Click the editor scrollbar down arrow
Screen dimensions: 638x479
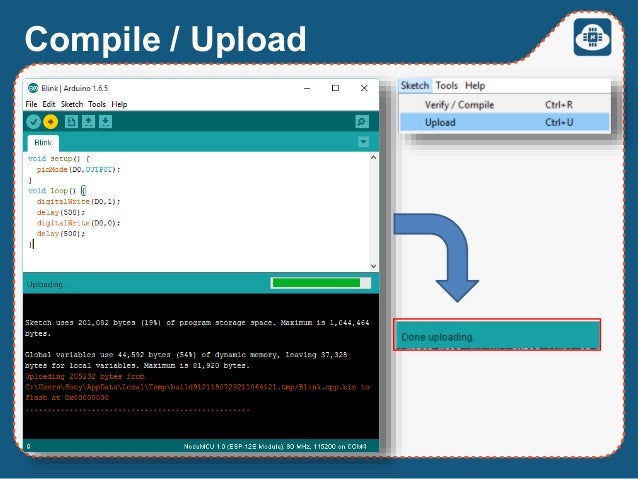coord(374,266)
